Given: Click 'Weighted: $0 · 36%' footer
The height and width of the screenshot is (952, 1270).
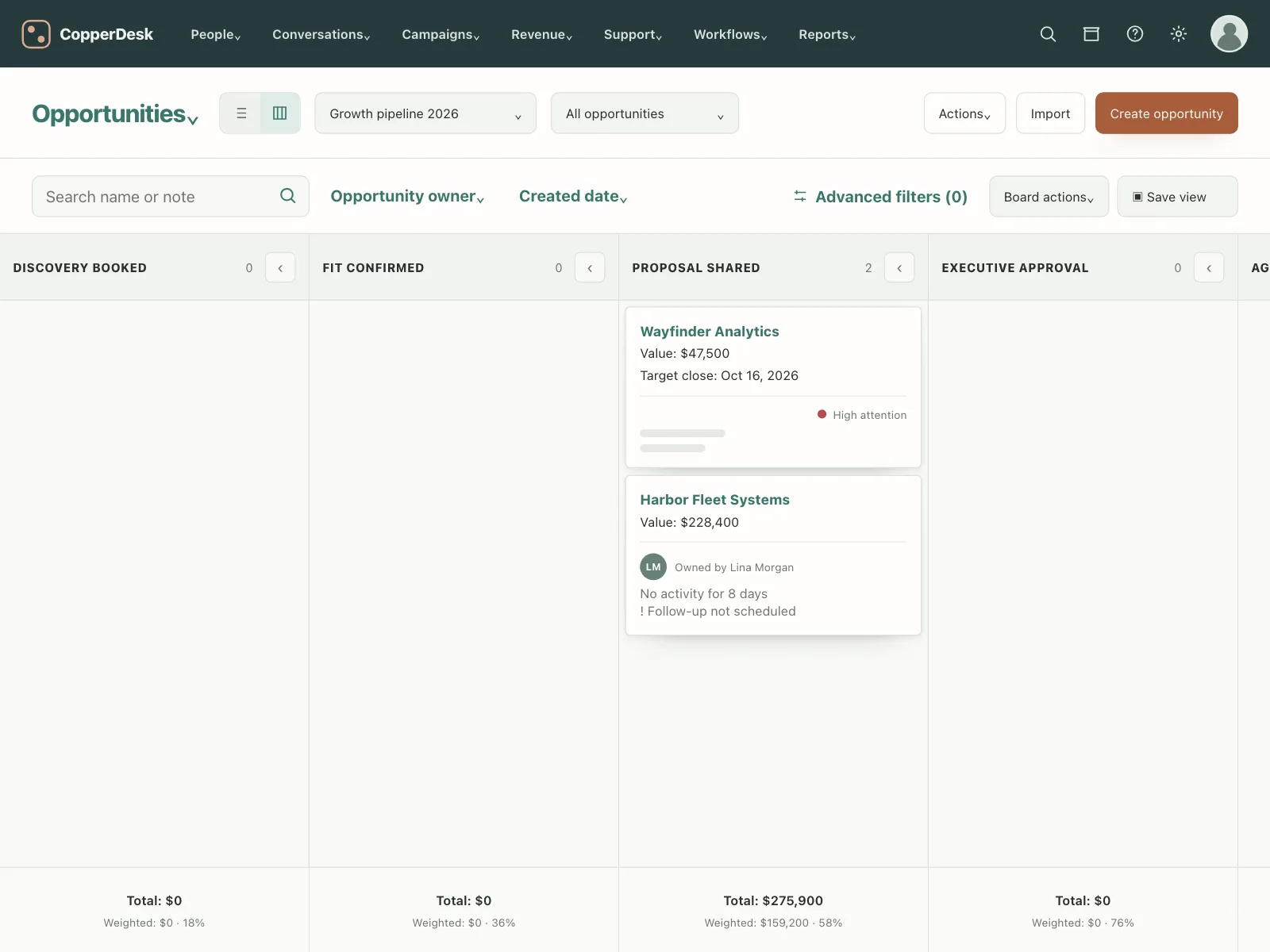Looking at the screenshot, I should pos(464,923).
